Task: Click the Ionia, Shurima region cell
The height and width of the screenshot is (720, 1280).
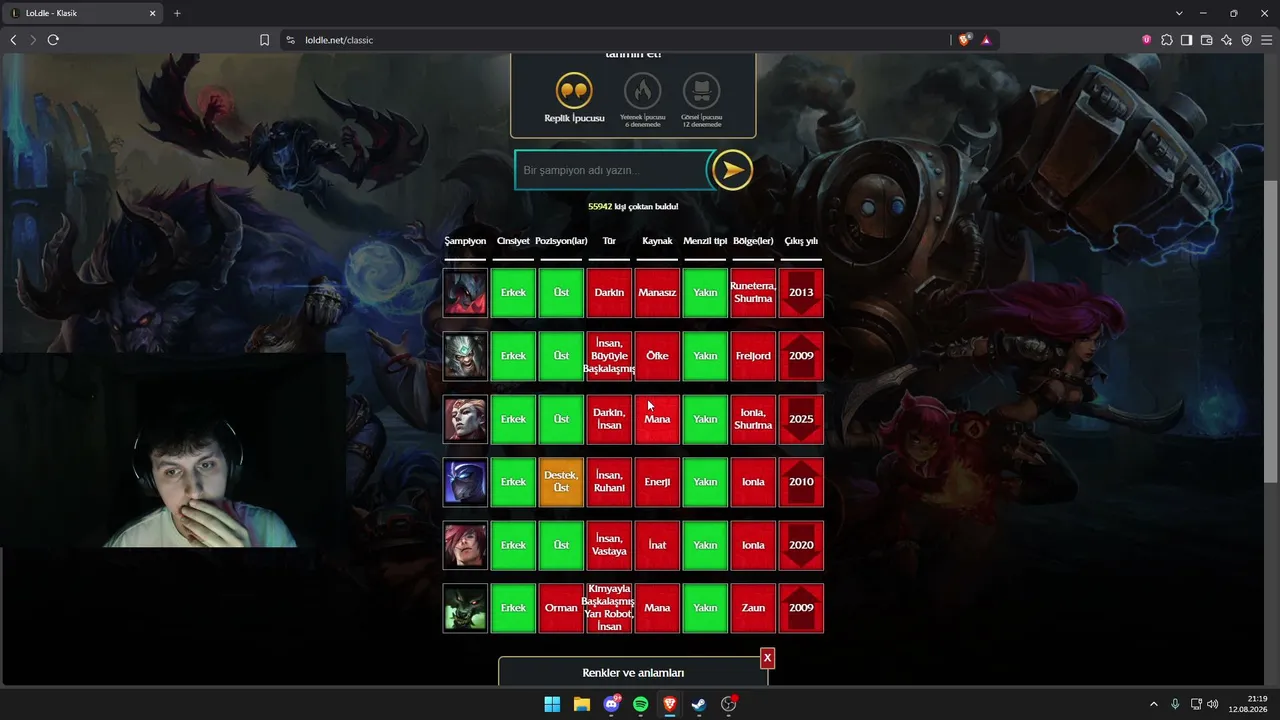Action: (x=753, y=419)
